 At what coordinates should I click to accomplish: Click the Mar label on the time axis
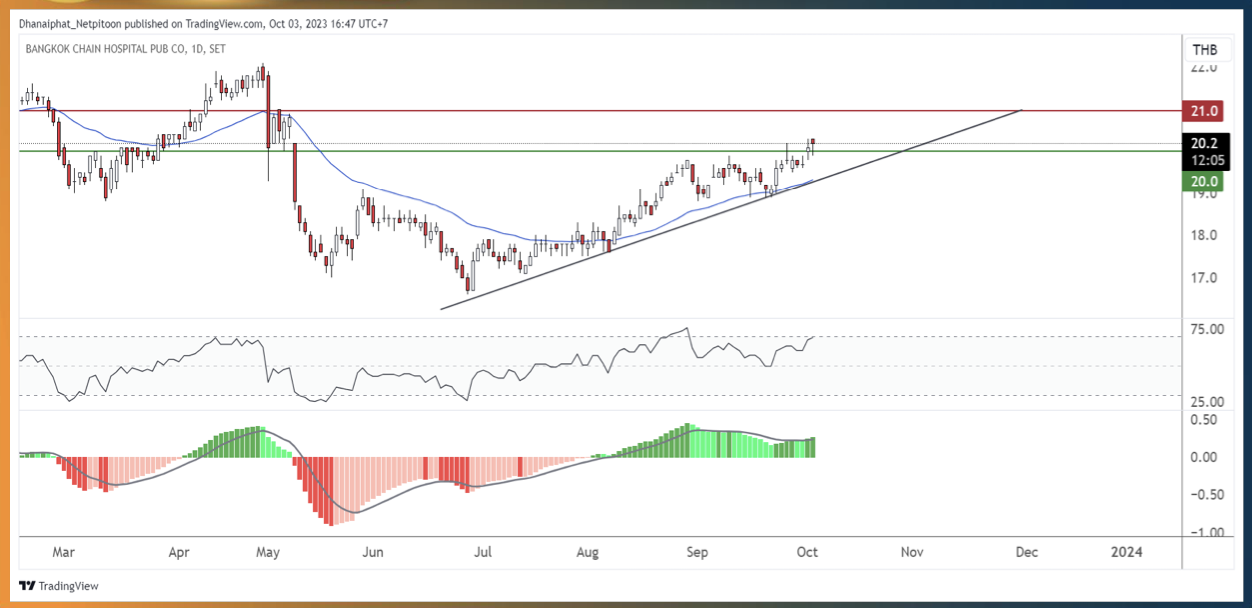tap(64, 551)
